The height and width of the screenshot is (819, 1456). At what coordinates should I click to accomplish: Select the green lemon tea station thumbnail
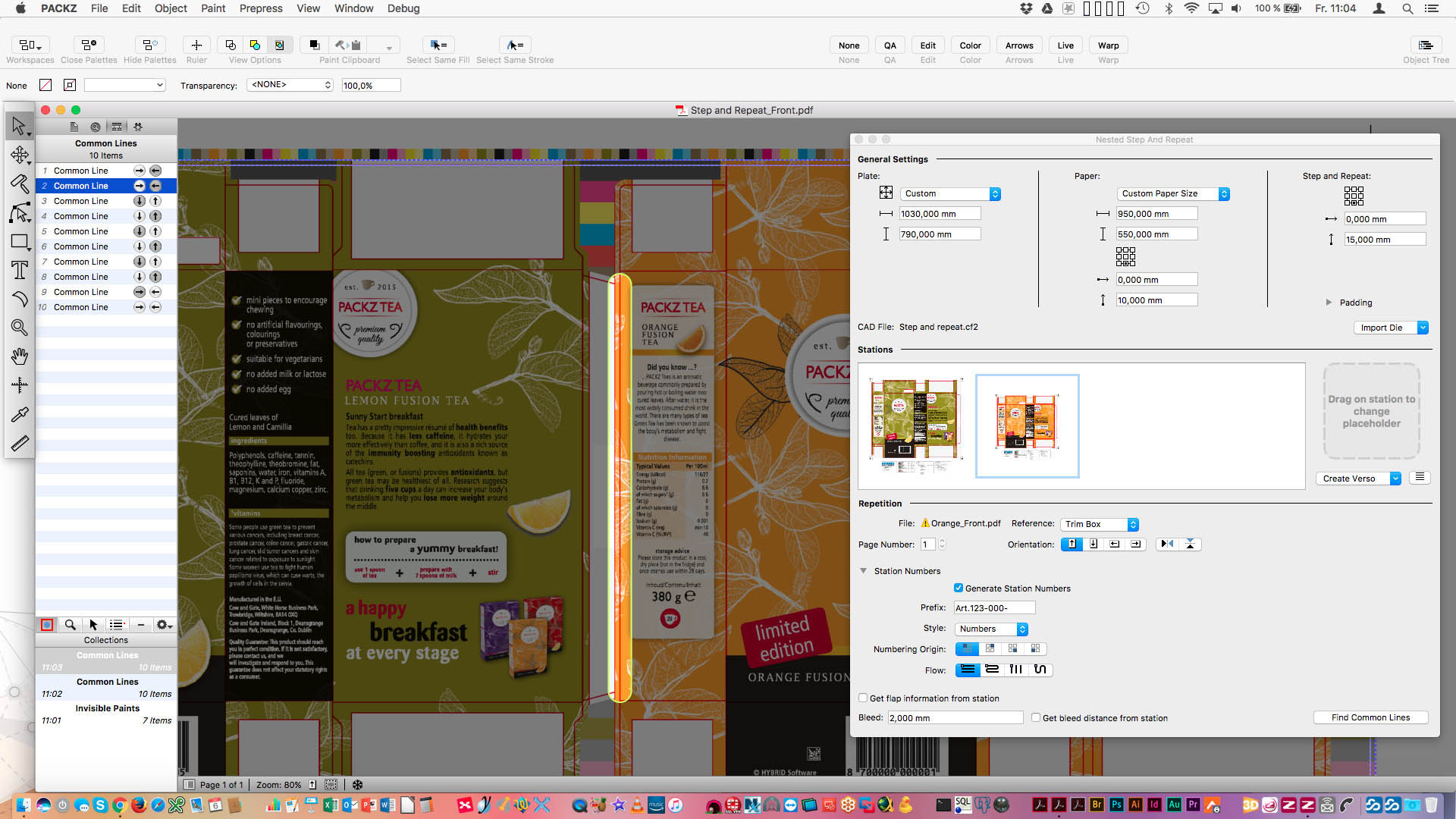tap(916, 426)
